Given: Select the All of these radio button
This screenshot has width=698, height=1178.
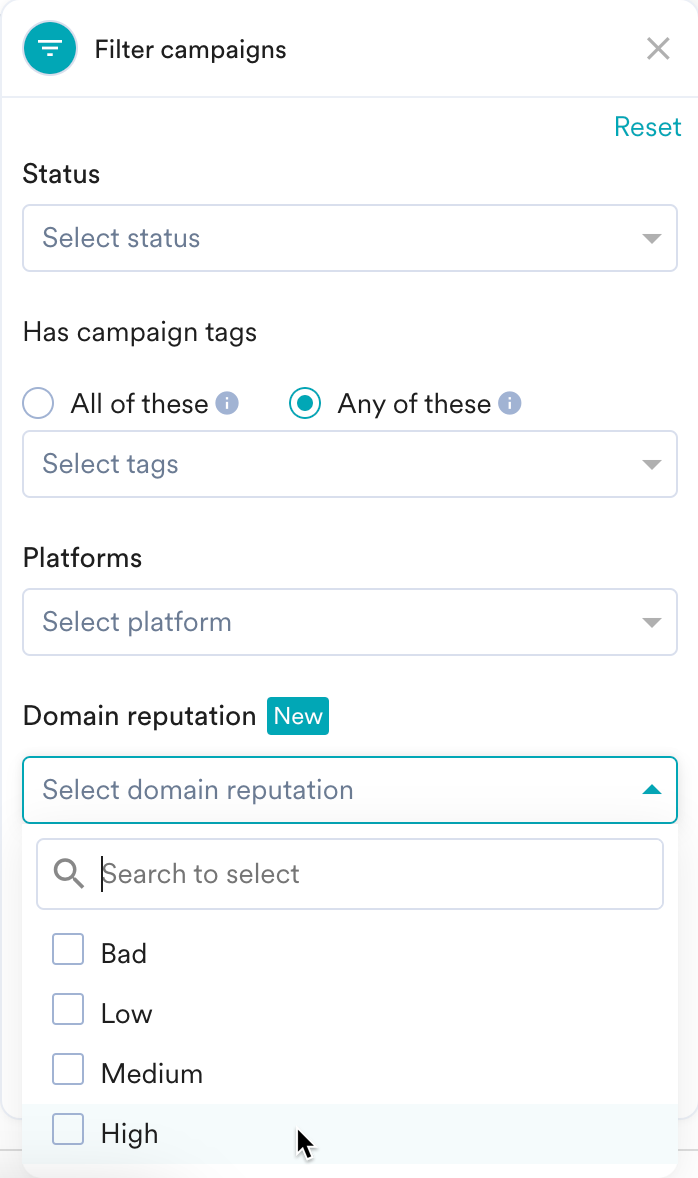Looking at the screenshot, I should pos(38,404).
